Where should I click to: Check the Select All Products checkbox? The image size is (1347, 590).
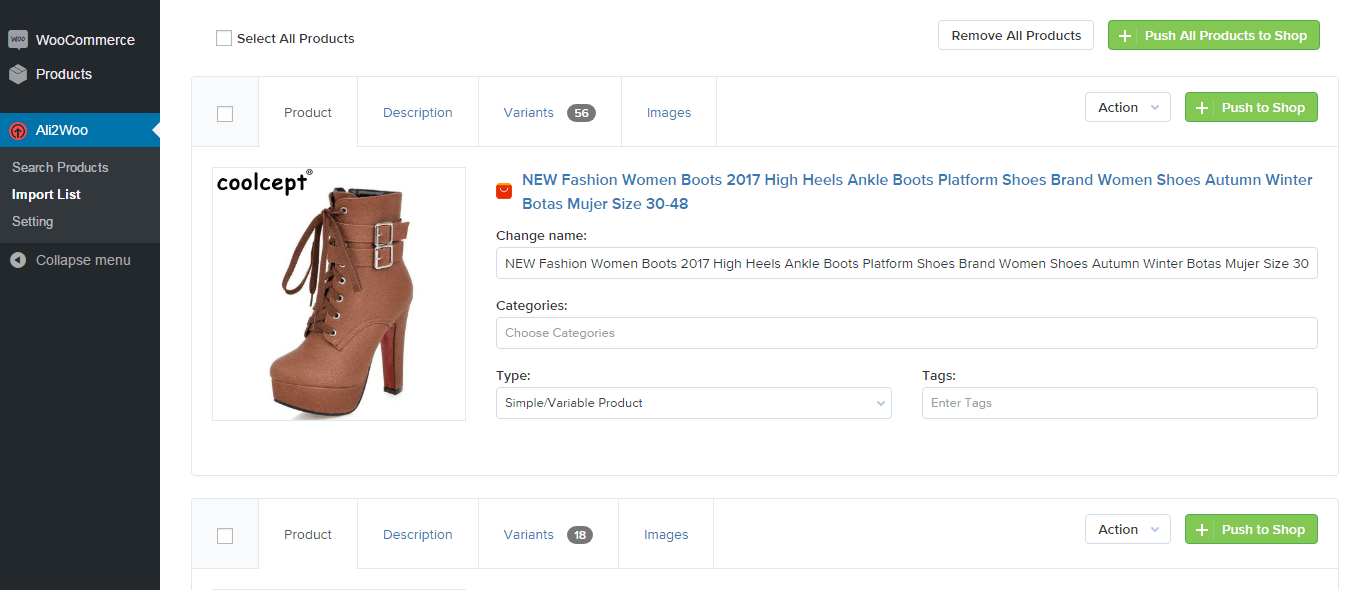pos(224,39)
